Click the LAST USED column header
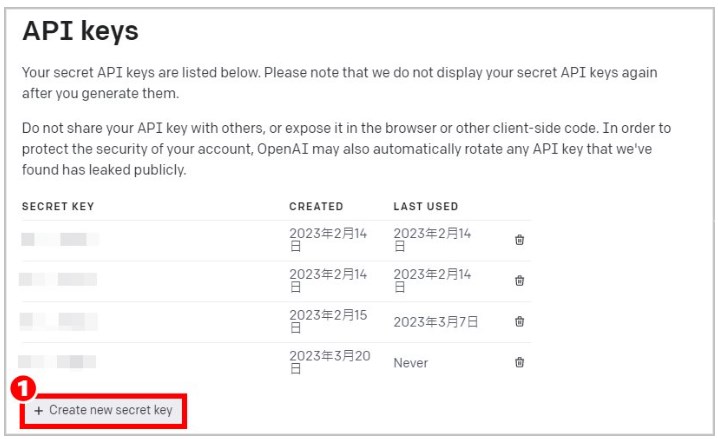Image resolution: width=718 pixels, height=439 pixels. tap(425, 207)
